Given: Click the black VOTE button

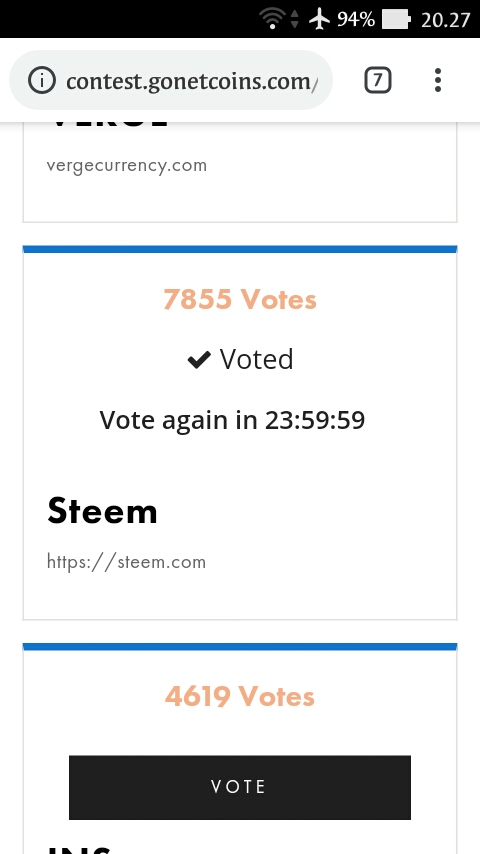Looking at the screenshot, I should [x=240, y=787].
